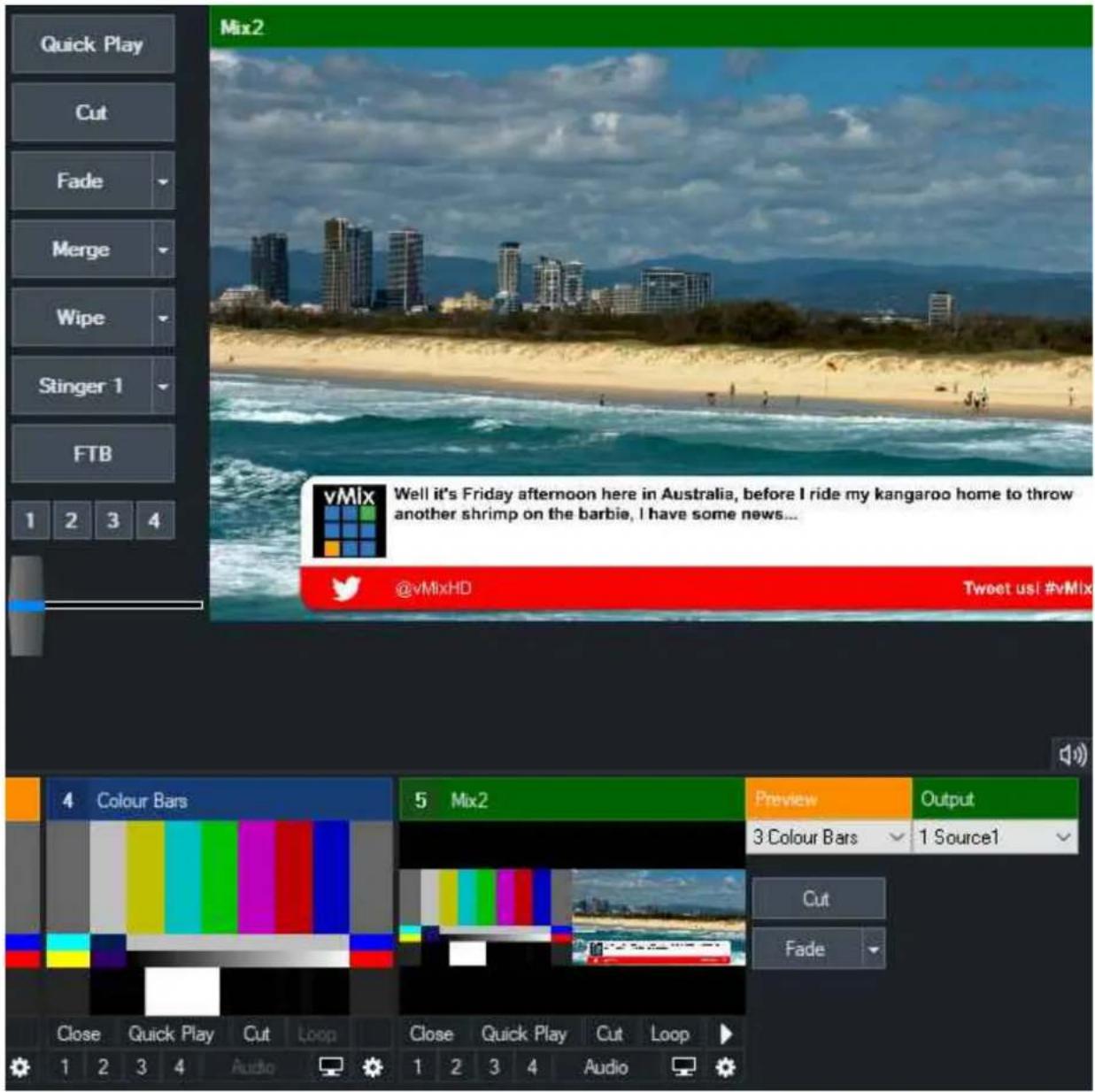This screenshot has width=1095, height=1092.
Task: Expand the Mix2 Fade dropdown arrow
Action: 874,950
